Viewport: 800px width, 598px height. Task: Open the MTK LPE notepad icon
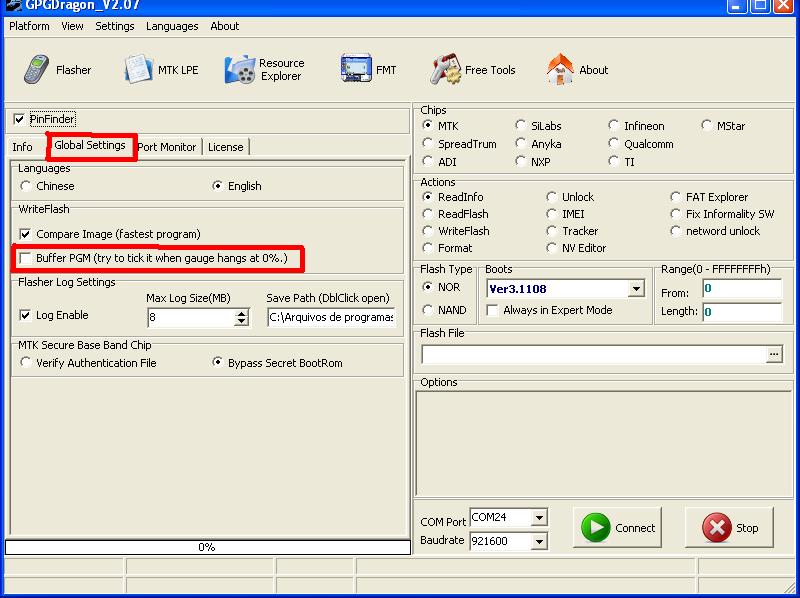pos(138,69)
